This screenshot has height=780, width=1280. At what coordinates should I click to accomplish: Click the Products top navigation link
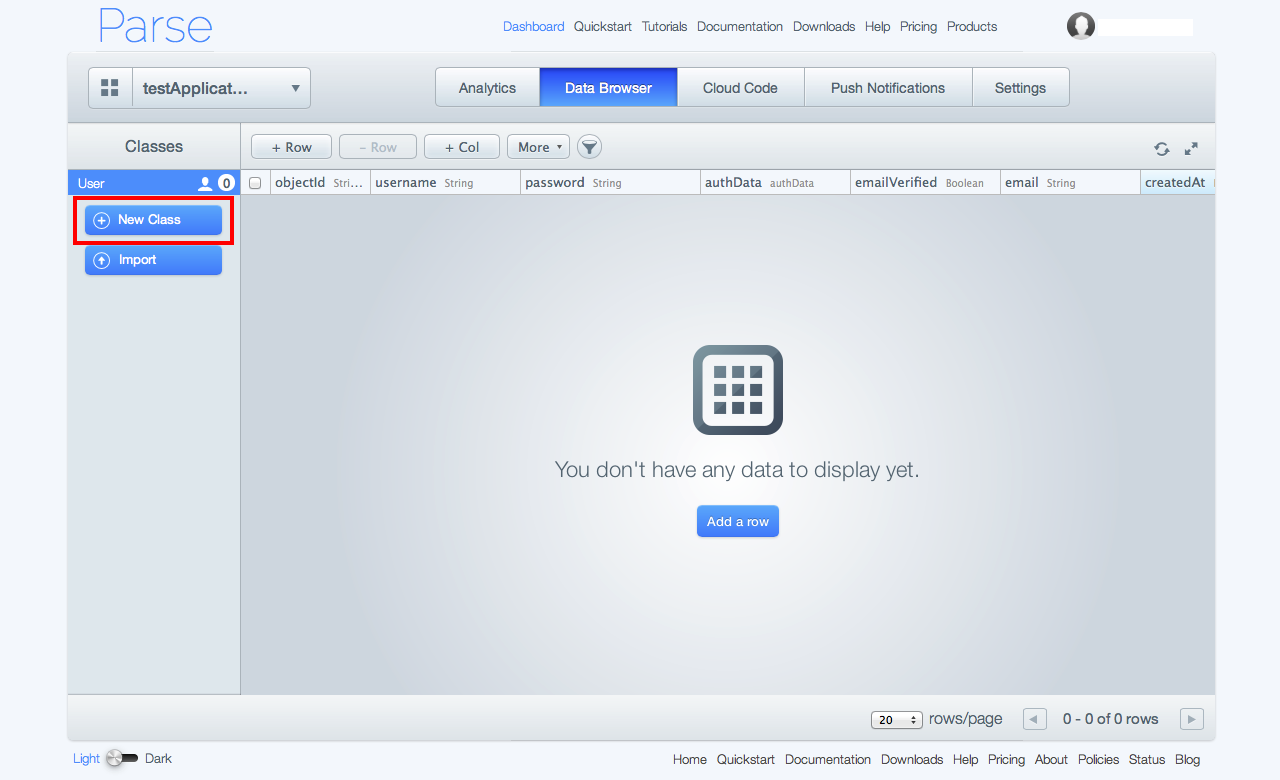coord(972,27)
